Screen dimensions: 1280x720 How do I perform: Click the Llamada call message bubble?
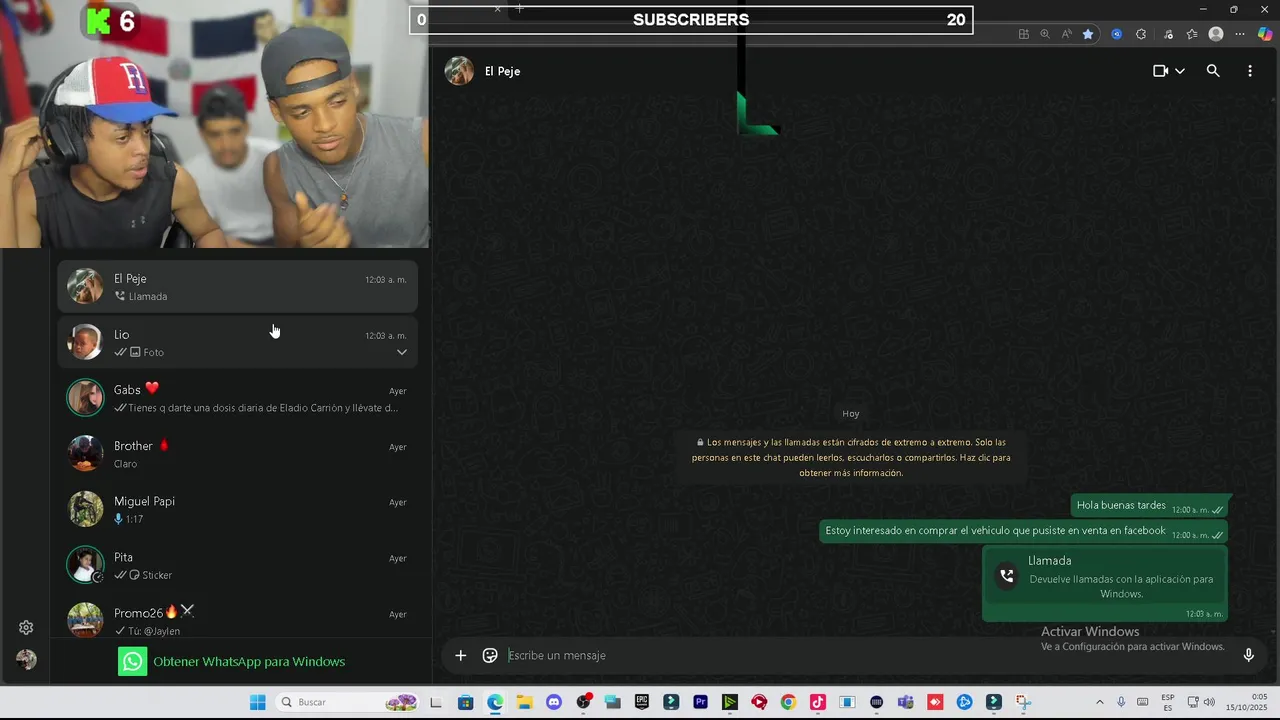[x=1105, y=583]
